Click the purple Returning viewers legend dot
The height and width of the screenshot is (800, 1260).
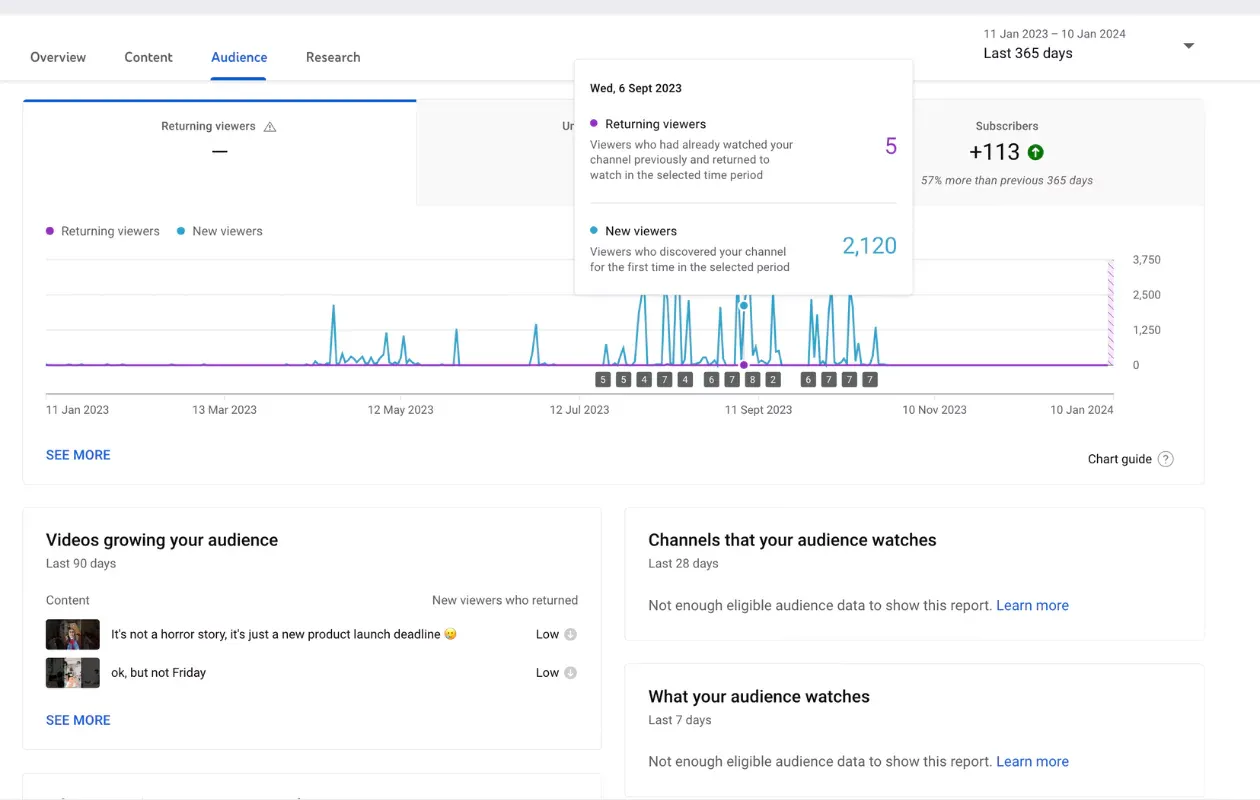click(x=50, y=231)
